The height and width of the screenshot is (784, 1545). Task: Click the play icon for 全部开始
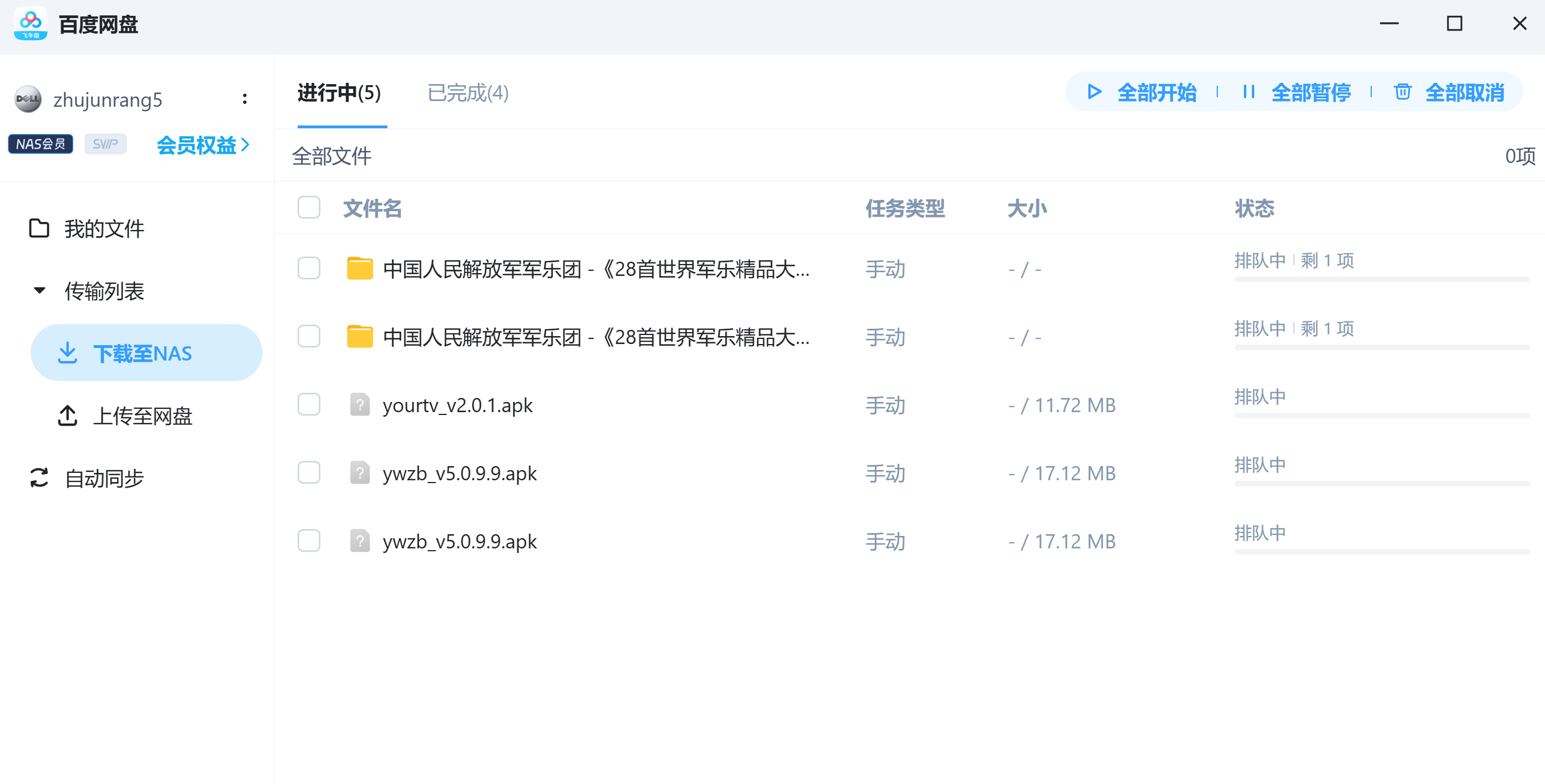point(1094,92)
